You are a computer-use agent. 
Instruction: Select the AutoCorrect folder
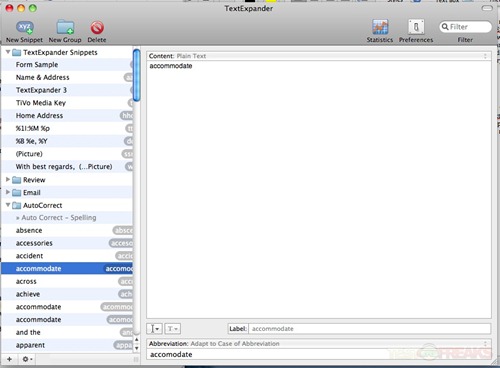(x=67, y=205)
